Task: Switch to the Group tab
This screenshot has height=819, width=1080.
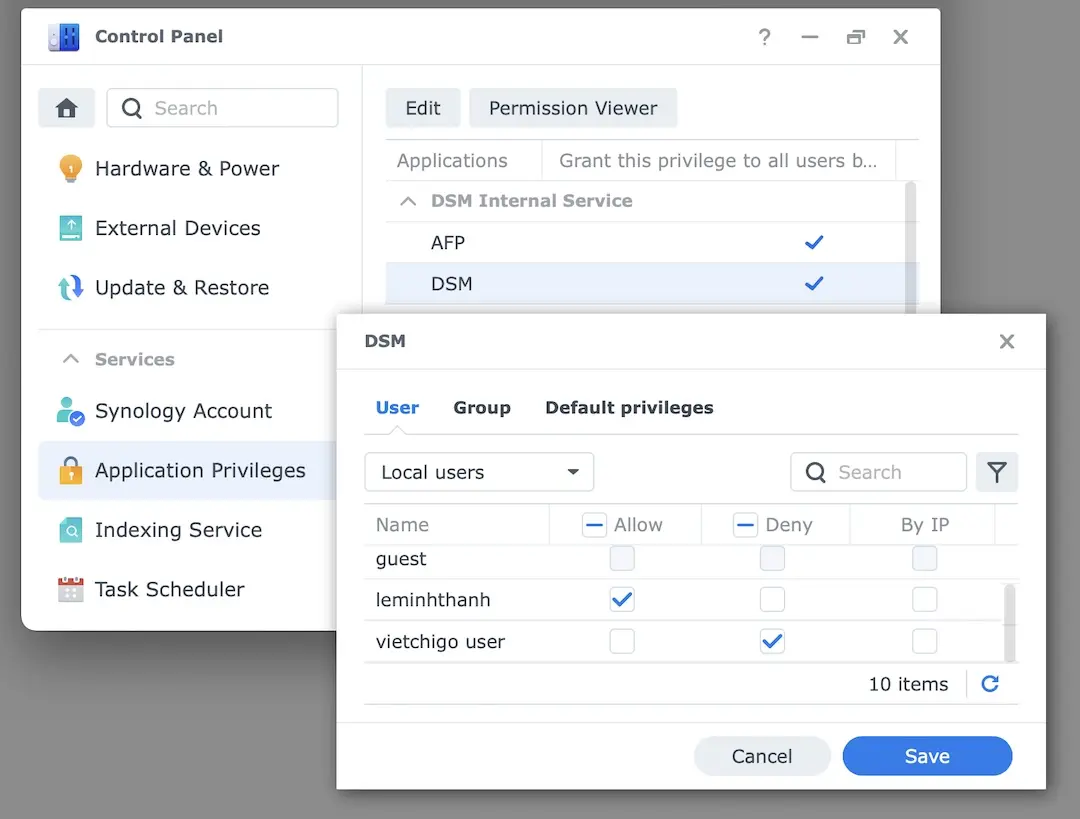Action: pyautogui.click(x=482, y=408)
